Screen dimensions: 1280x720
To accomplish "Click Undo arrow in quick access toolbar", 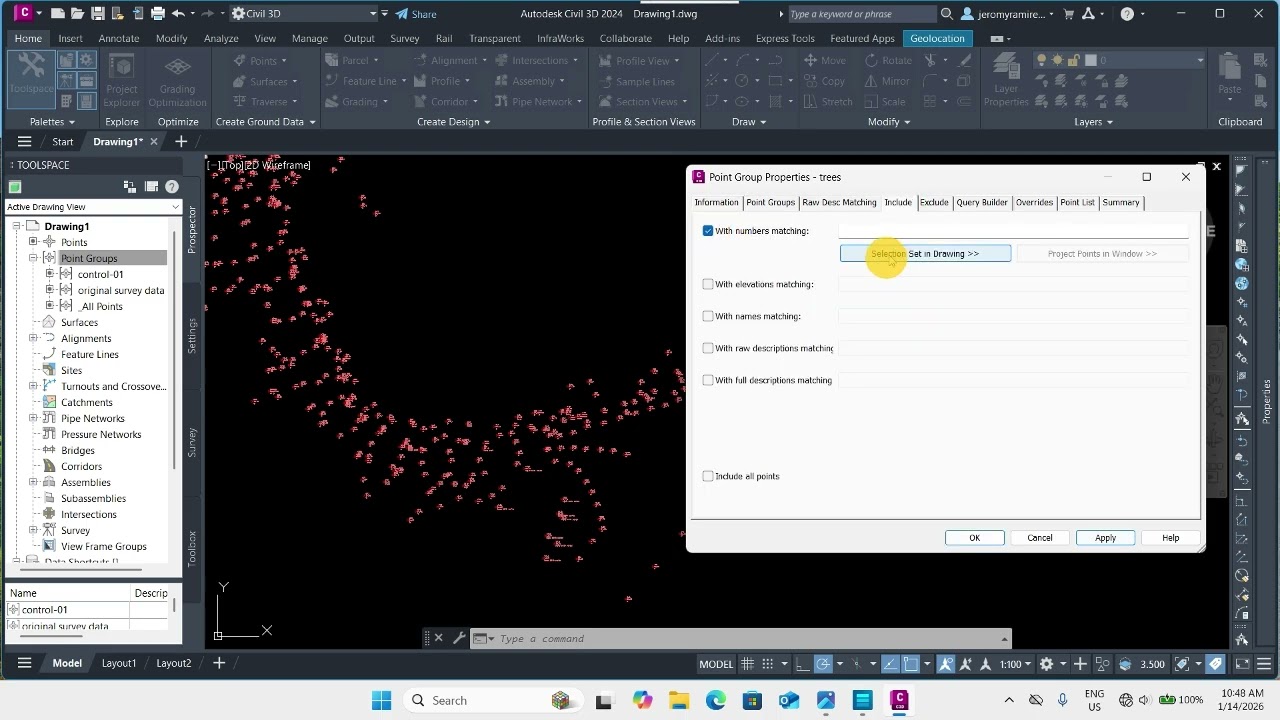I will [x=178, y=14].
